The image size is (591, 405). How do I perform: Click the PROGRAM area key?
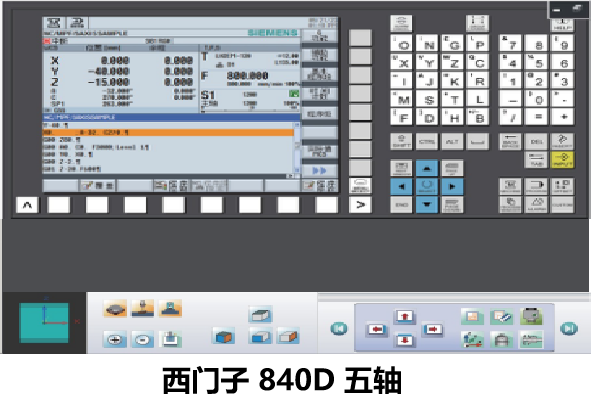(x=536, y=186)
